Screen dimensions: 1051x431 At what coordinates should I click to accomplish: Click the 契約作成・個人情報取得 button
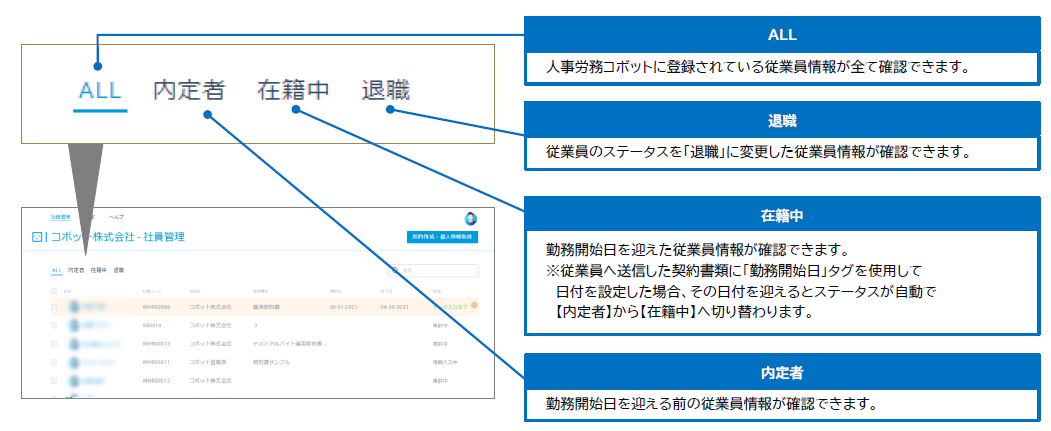pos(442,237)
